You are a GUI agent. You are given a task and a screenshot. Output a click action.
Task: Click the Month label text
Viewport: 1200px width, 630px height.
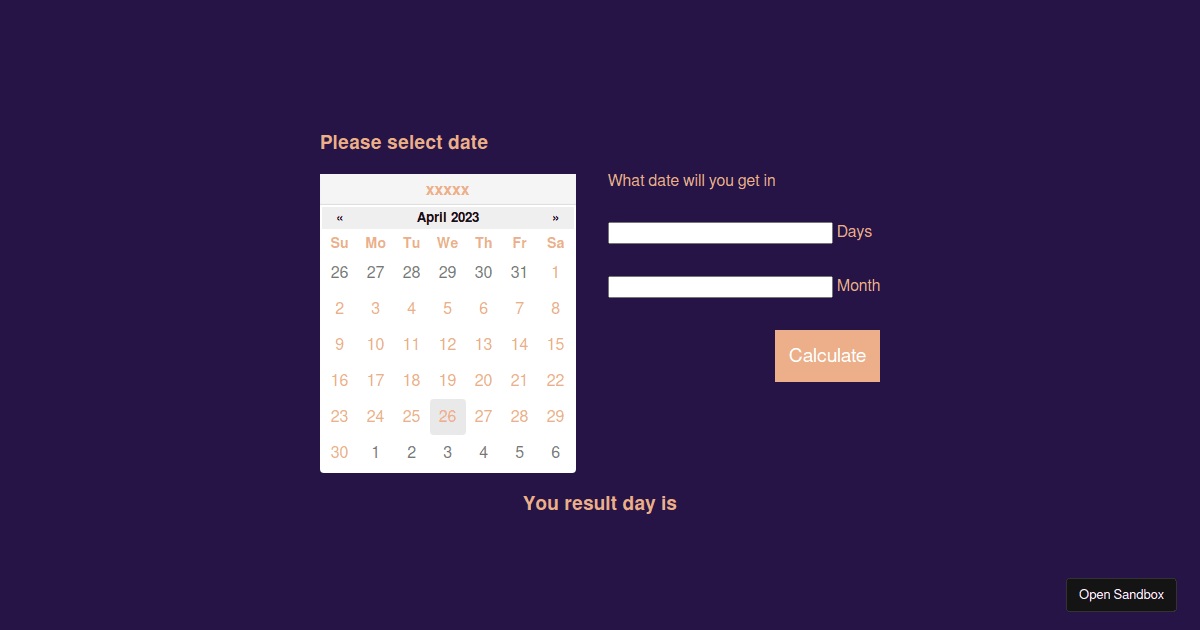[x=858, y=285]
